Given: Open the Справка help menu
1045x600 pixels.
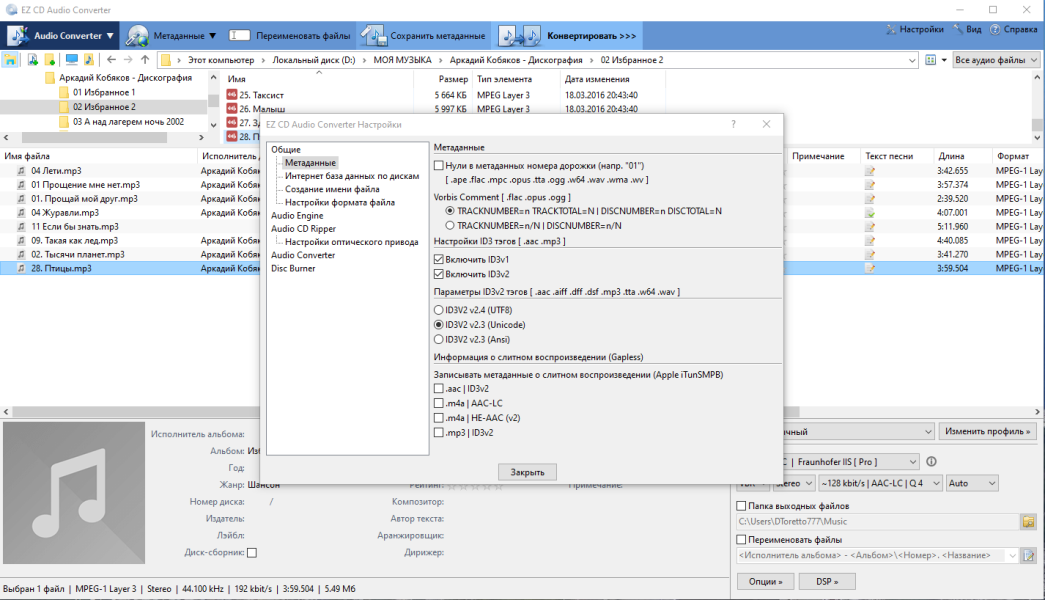Looking at the screenshot, I should pos(1014,29).
